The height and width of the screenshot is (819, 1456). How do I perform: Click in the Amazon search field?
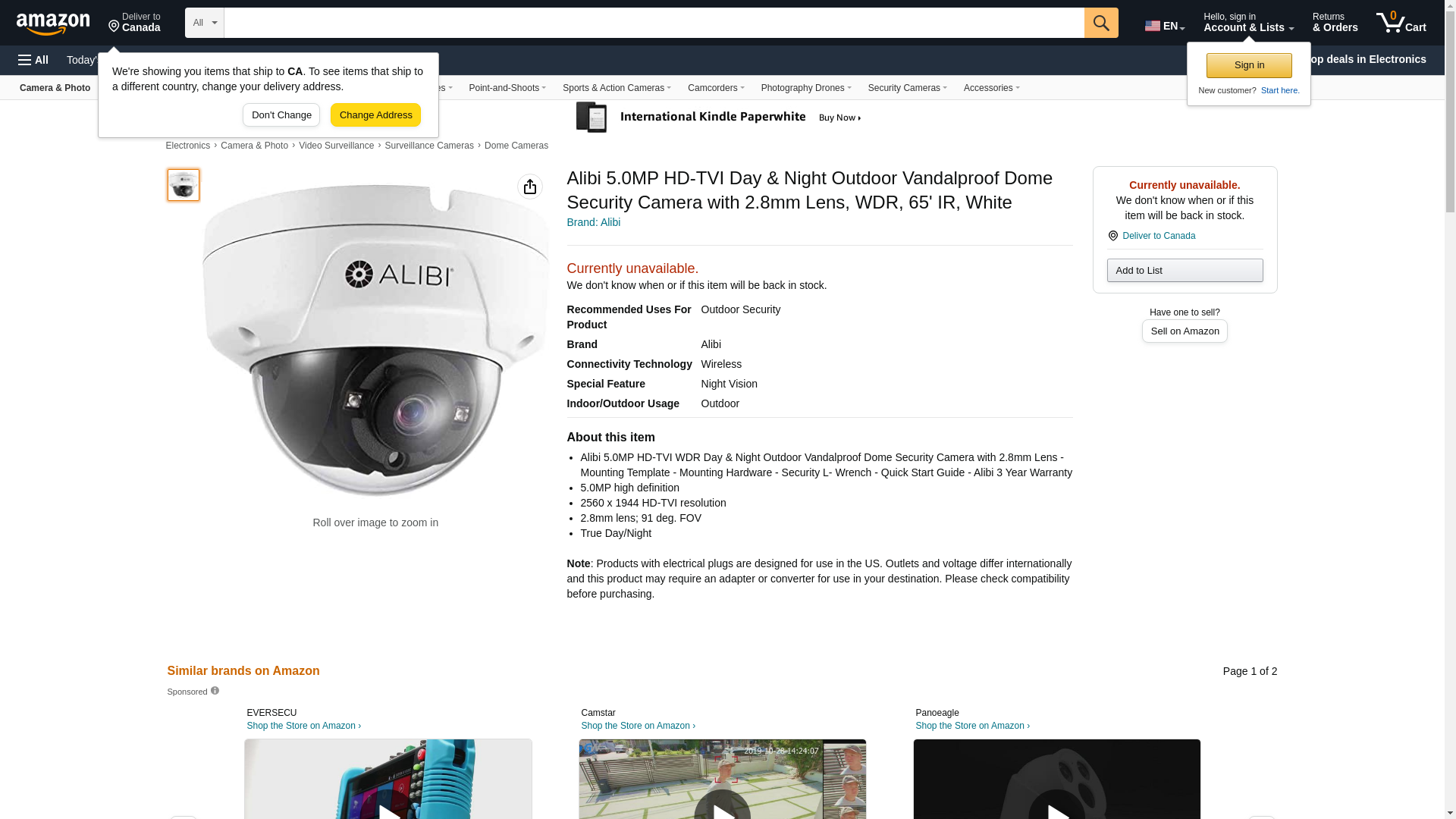click(652, 23)
